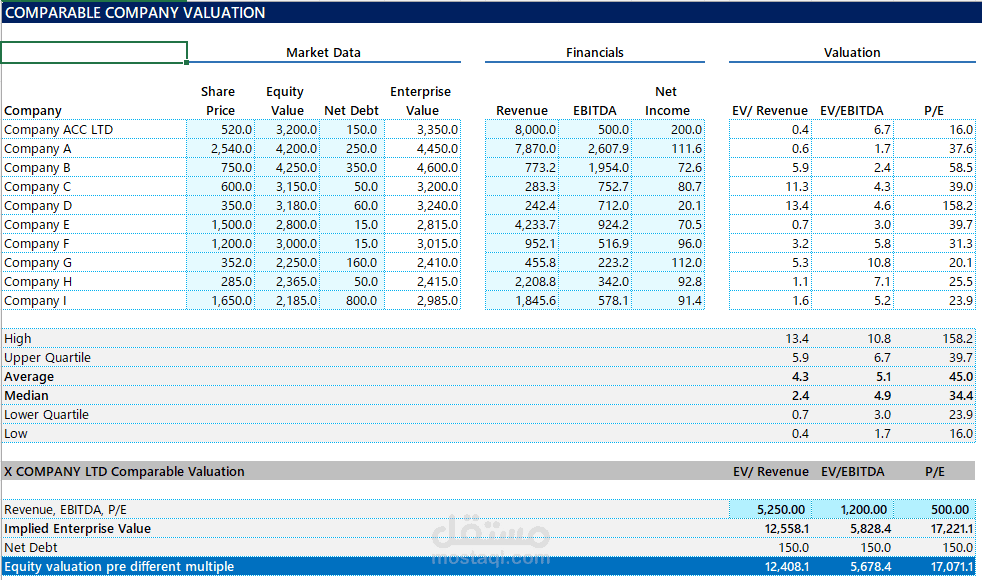Select the Lower Quartile row label

[x=46, y=415]
